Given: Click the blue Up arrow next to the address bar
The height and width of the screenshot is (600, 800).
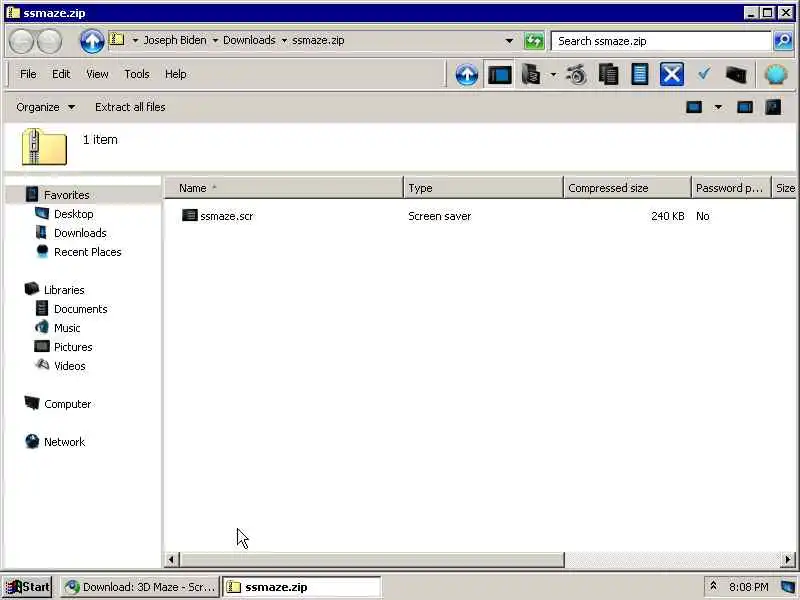Looking at the screenshot, I should pyautogui.click(x=92, y=41).
